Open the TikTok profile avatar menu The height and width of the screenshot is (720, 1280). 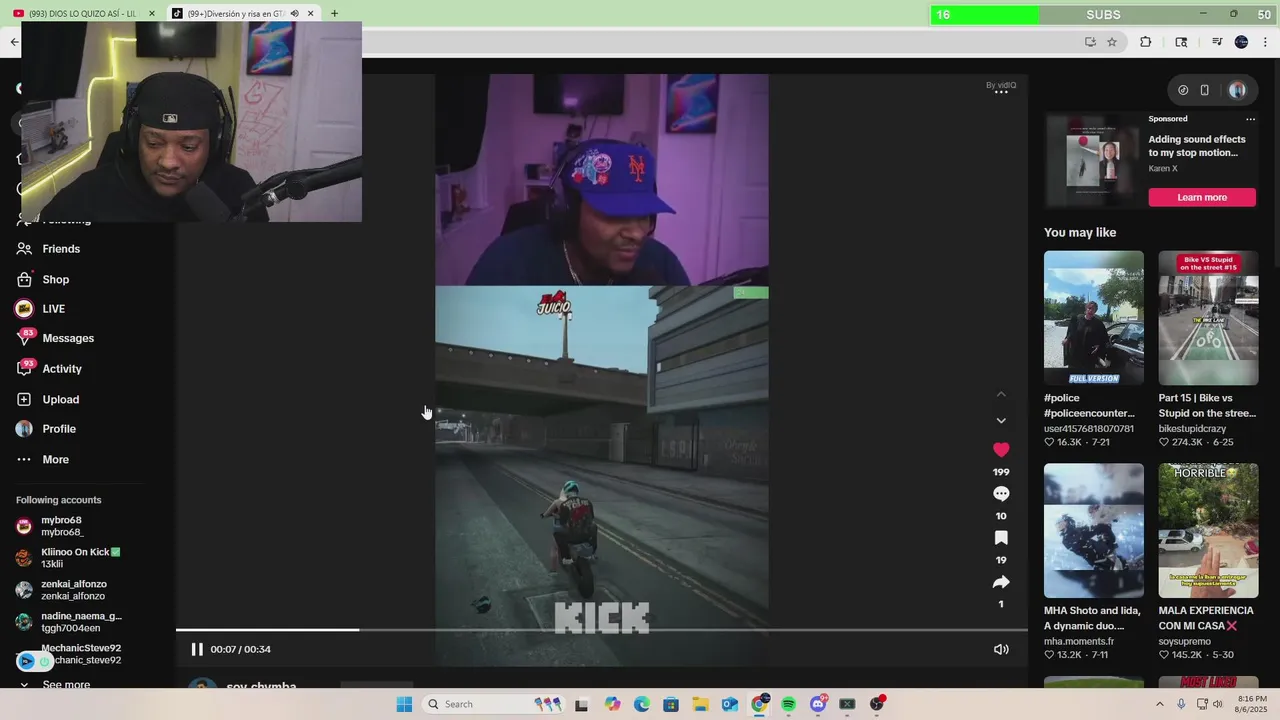coord(1237,90)
